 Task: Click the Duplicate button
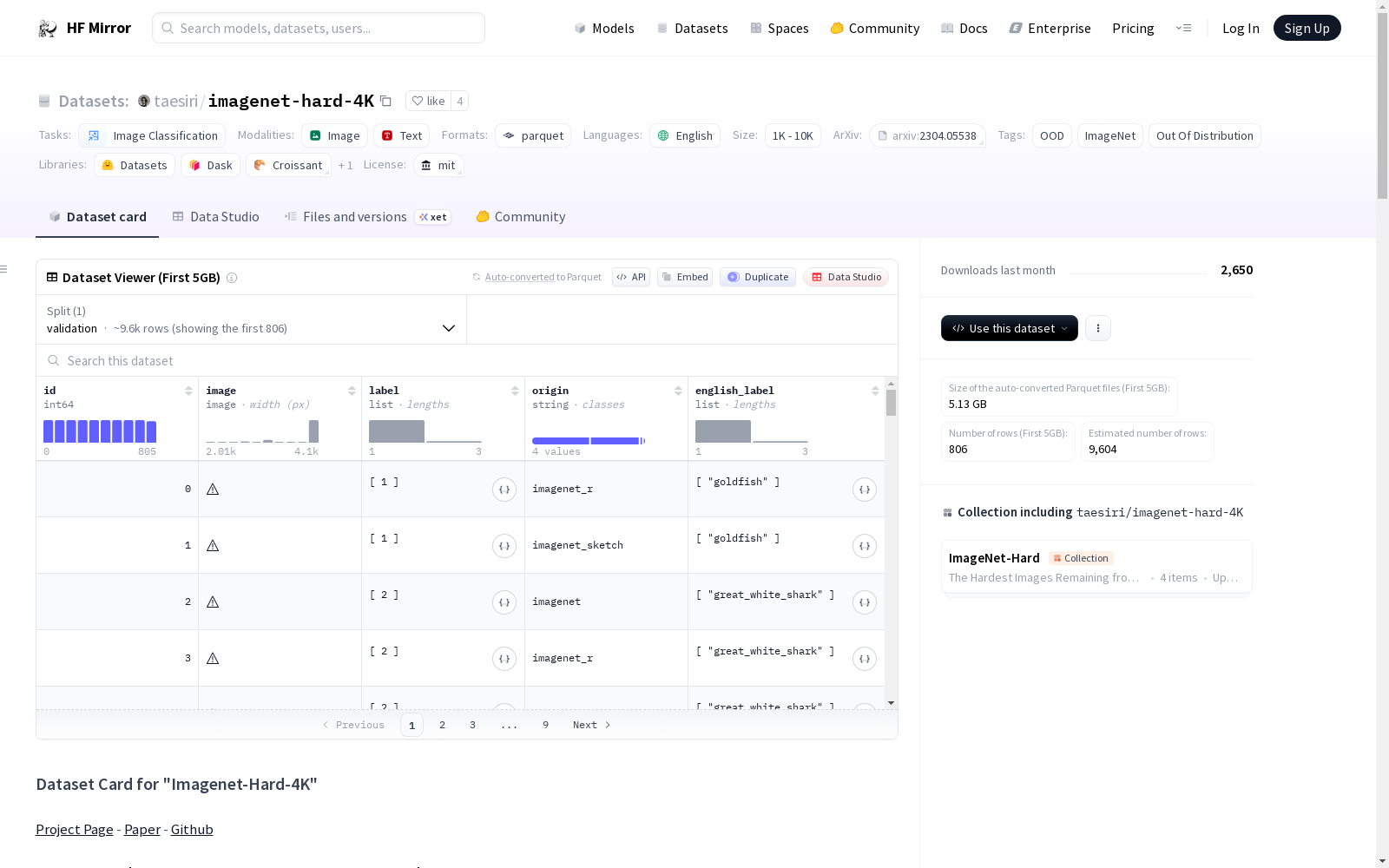pos(758,278)
